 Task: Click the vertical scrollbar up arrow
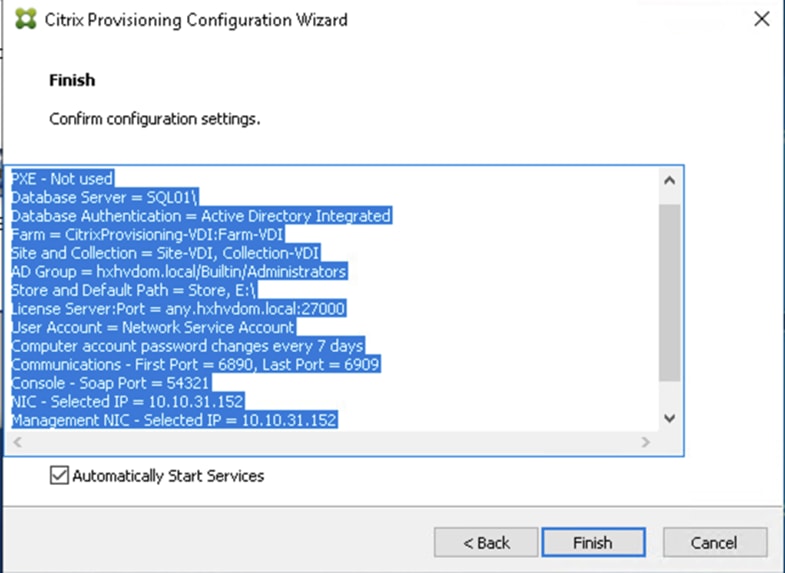tap(669, 180)
